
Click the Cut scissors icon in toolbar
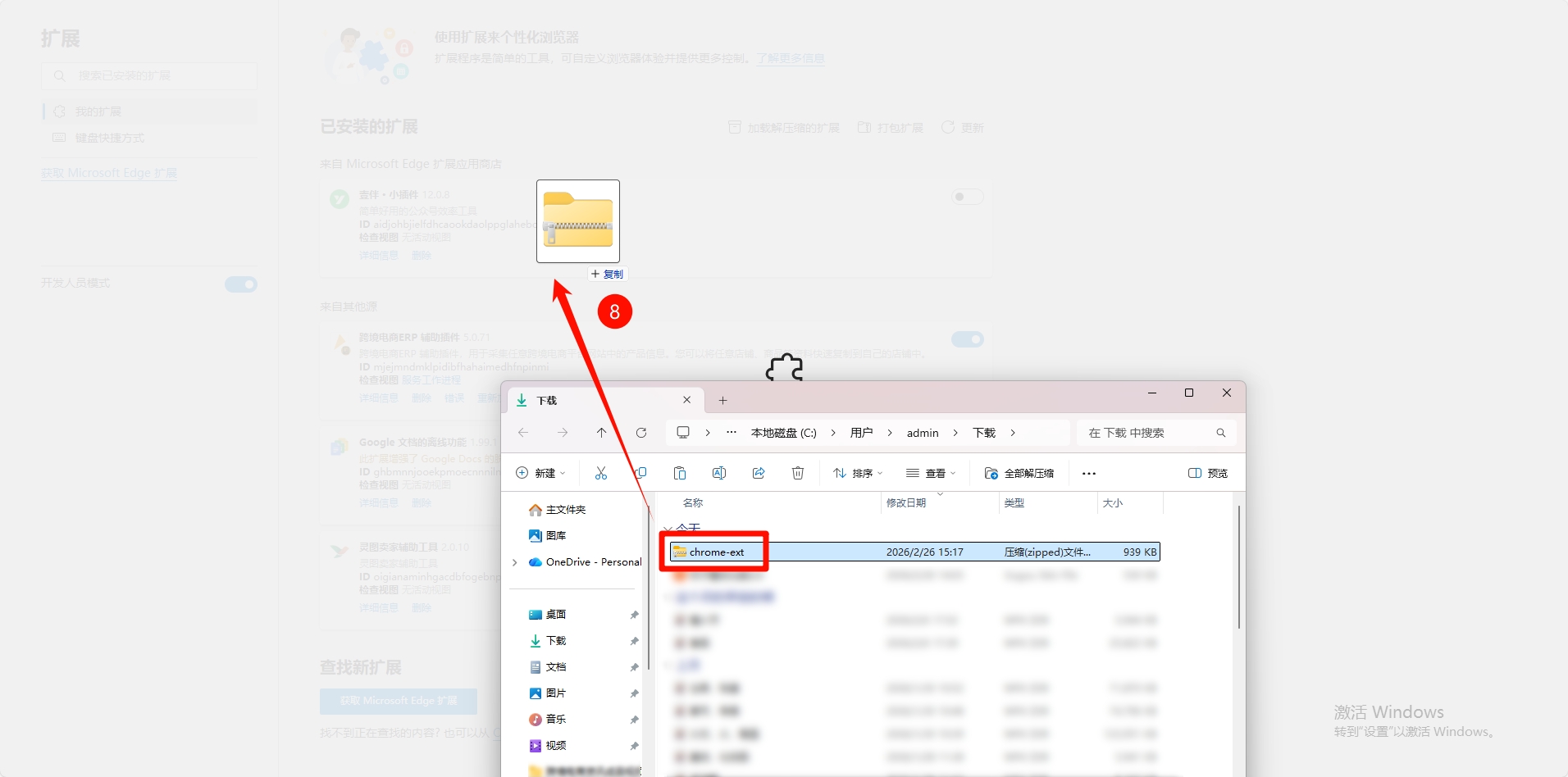pyautogui.click(x=601, y=473)
